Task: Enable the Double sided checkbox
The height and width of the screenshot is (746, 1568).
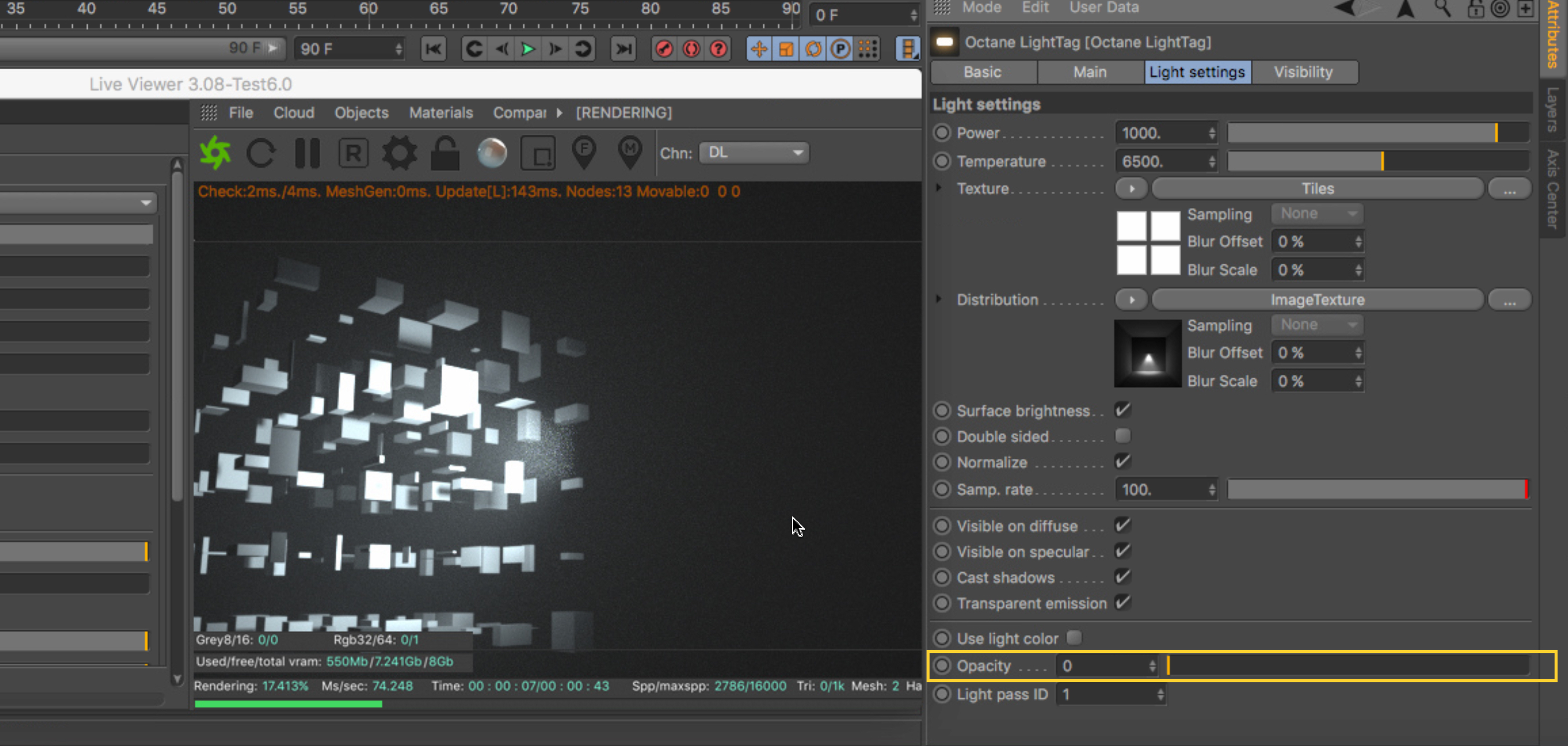Action: point(1122,436)
